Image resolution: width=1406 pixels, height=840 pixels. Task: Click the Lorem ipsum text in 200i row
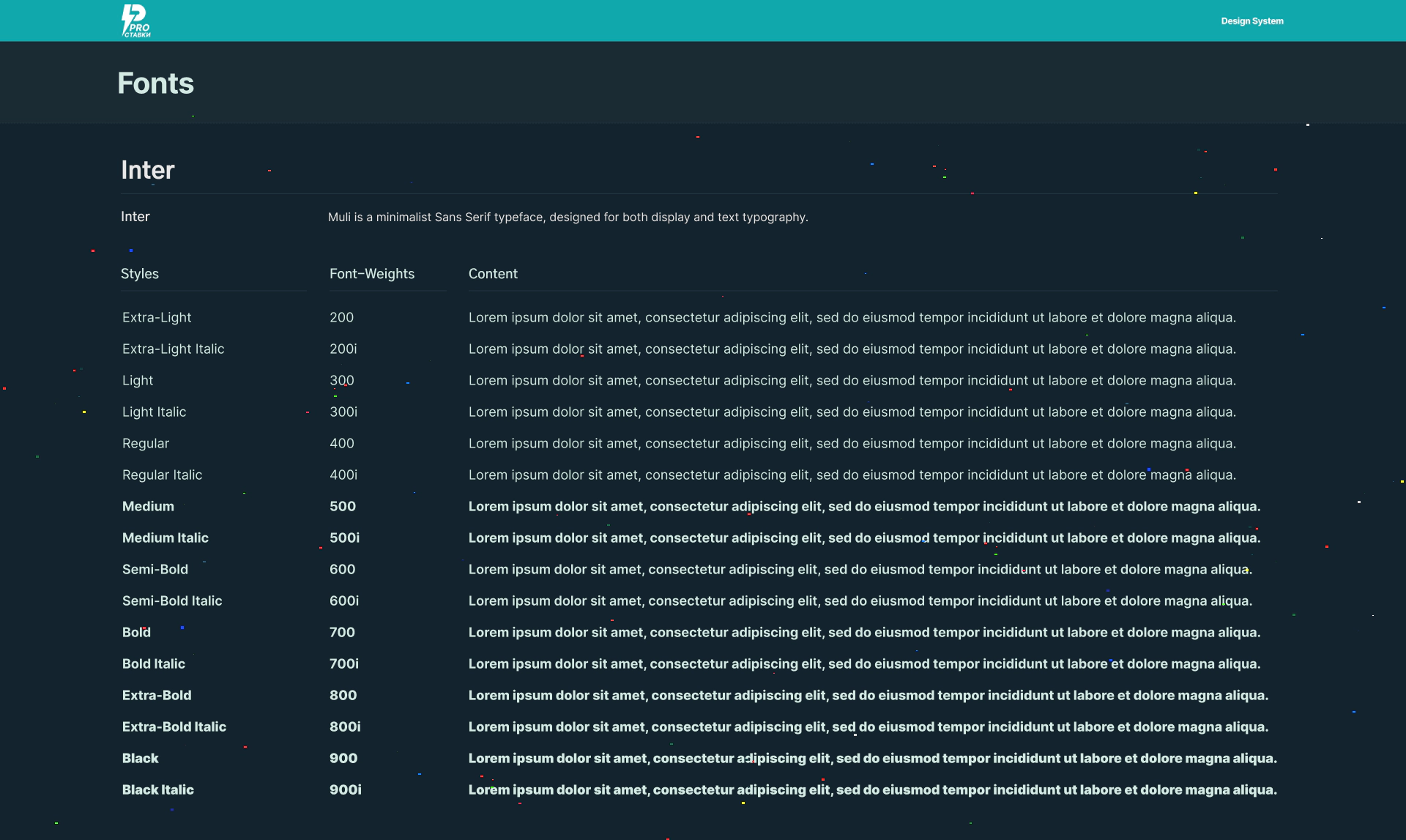click(x=852, y=349)
